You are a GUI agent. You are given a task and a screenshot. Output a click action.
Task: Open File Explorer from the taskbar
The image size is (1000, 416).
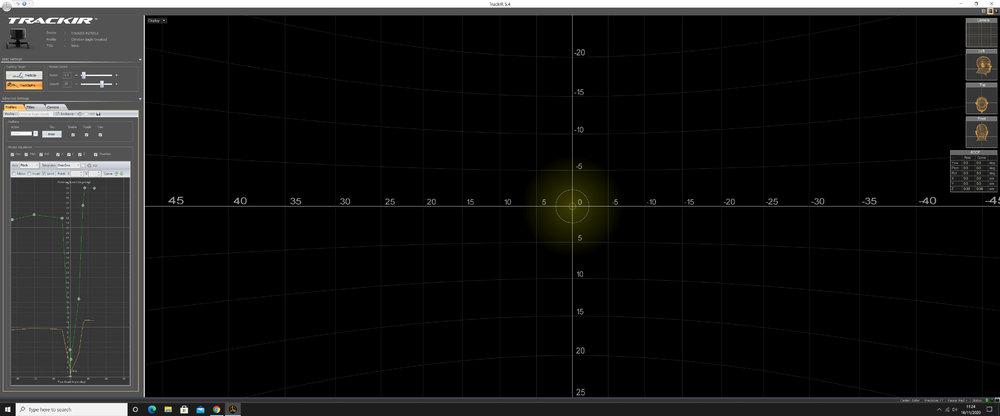(x=168, y=409)
